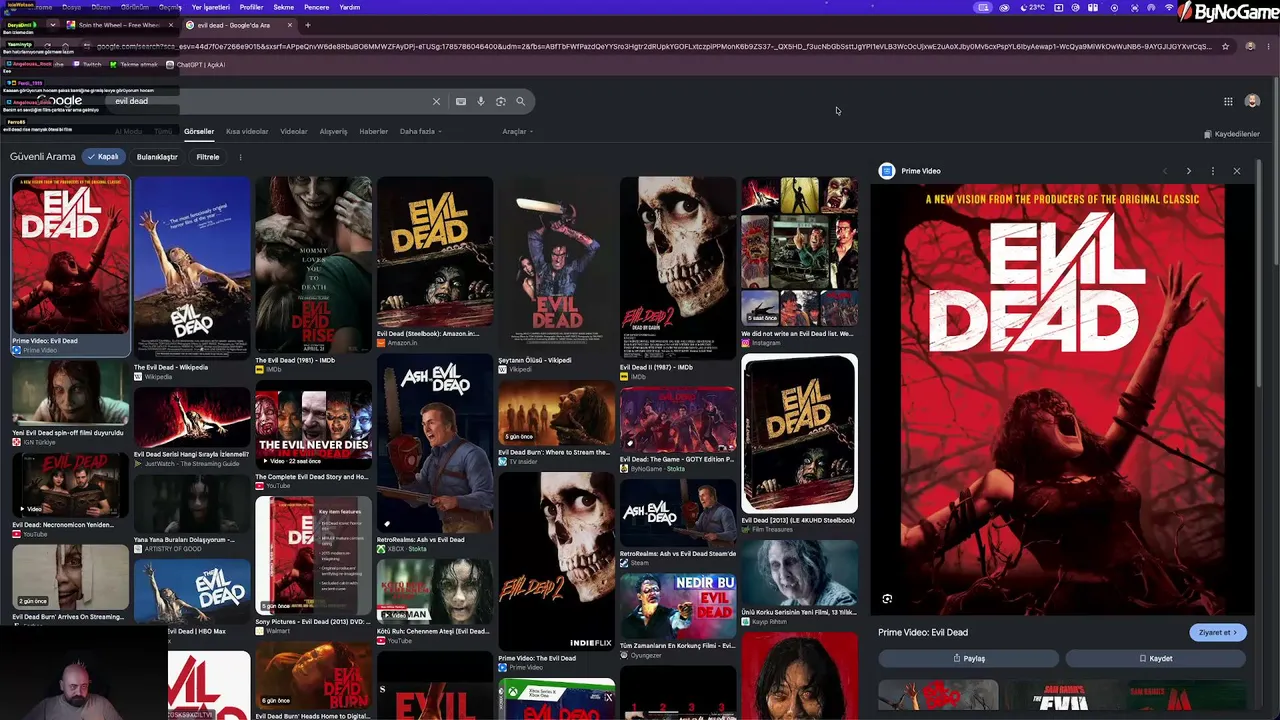Open 'The Evil Dead - Wikipedia' image result
Viewport: 1280px width, 720px height.
click(192, 277)
